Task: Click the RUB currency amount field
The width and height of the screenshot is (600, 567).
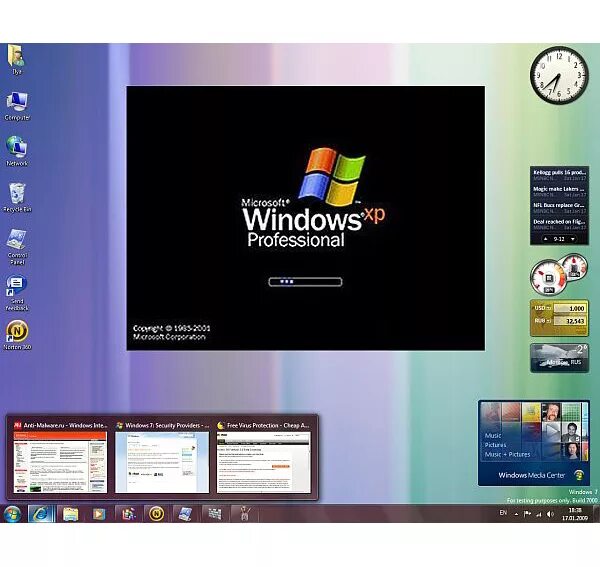Action: (569, 321)
